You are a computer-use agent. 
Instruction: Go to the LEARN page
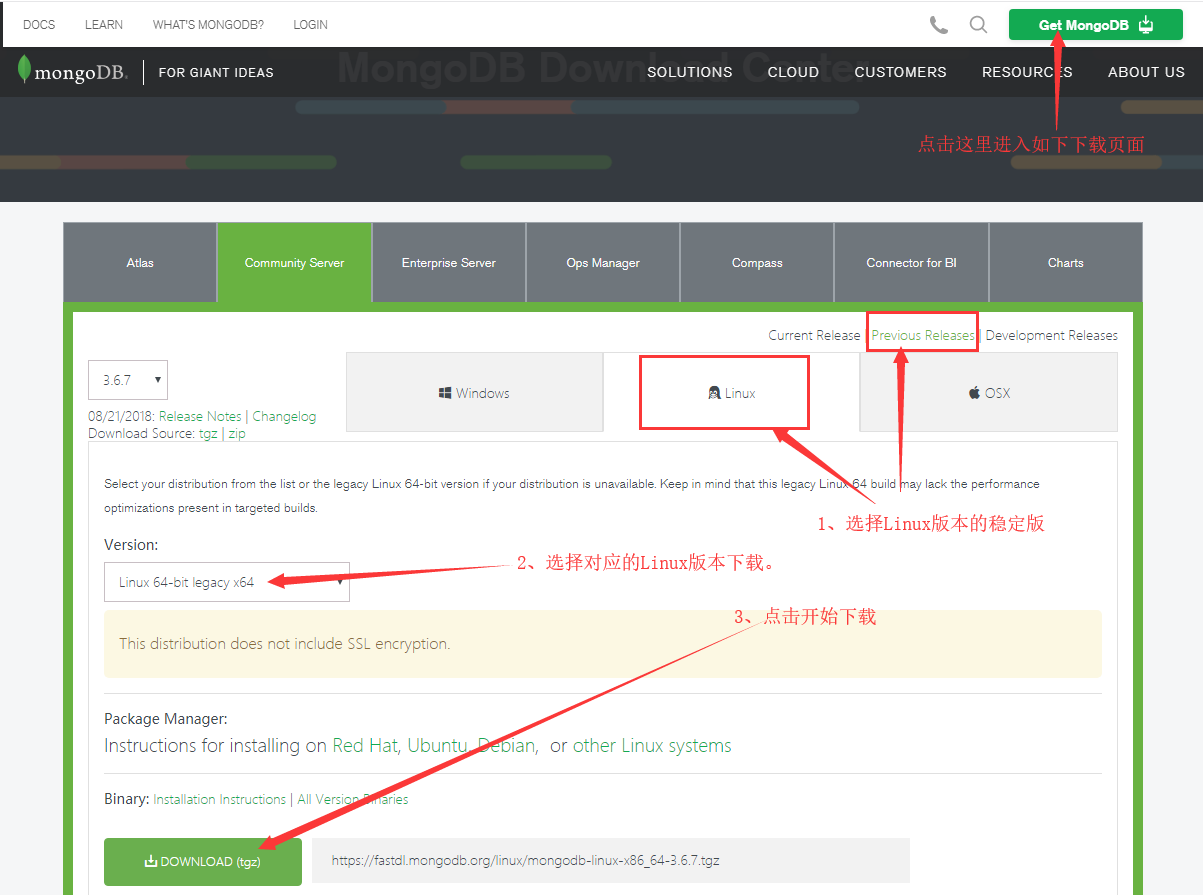pyautogui.click(x=104, y=25)
